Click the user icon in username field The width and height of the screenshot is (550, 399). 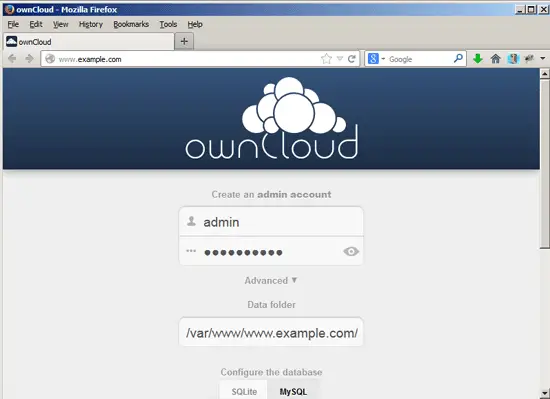coord(191,221)
